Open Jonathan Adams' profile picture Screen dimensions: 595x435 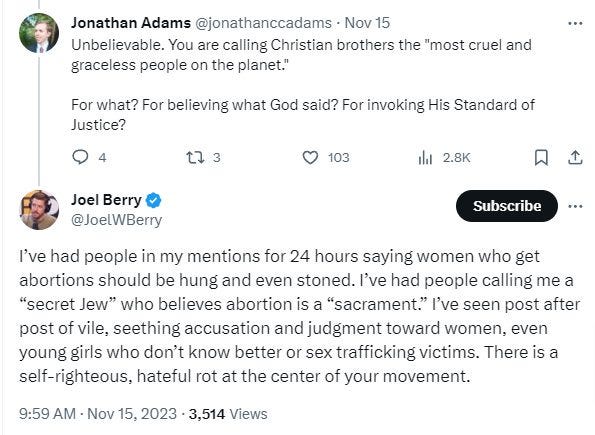point(39,33)
